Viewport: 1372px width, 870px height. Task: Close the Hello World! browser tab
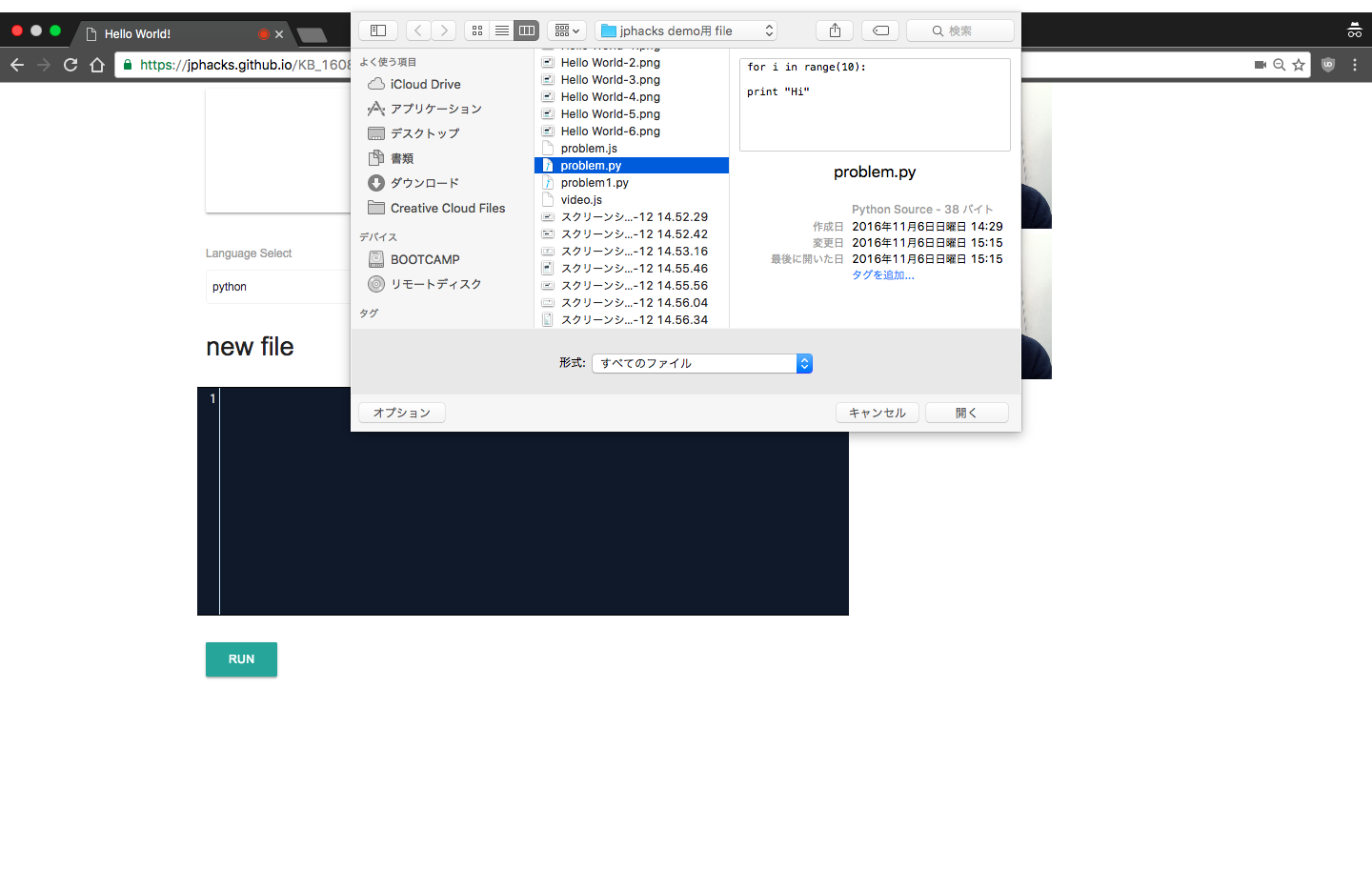coord(279,34)
